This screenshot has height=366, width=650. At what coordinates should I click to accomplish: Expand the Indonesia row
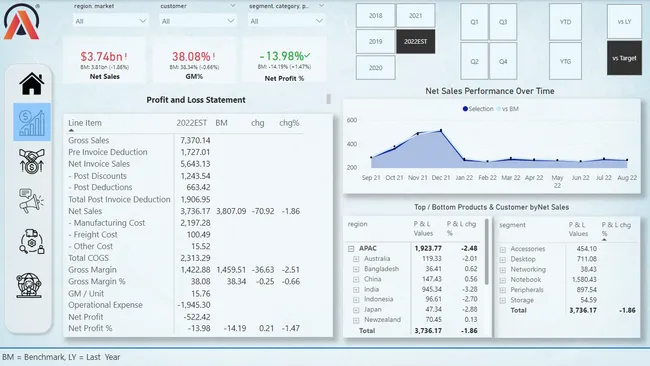356,300
